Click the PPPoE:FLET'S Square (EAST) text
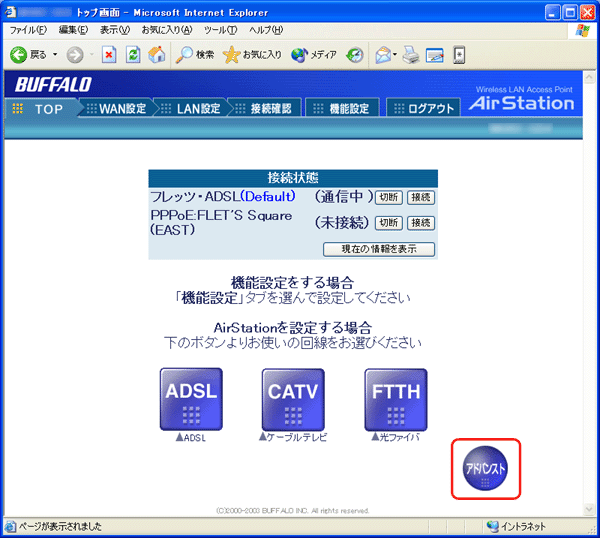This screenshot has height=538, width=600. tap(221, 223)
